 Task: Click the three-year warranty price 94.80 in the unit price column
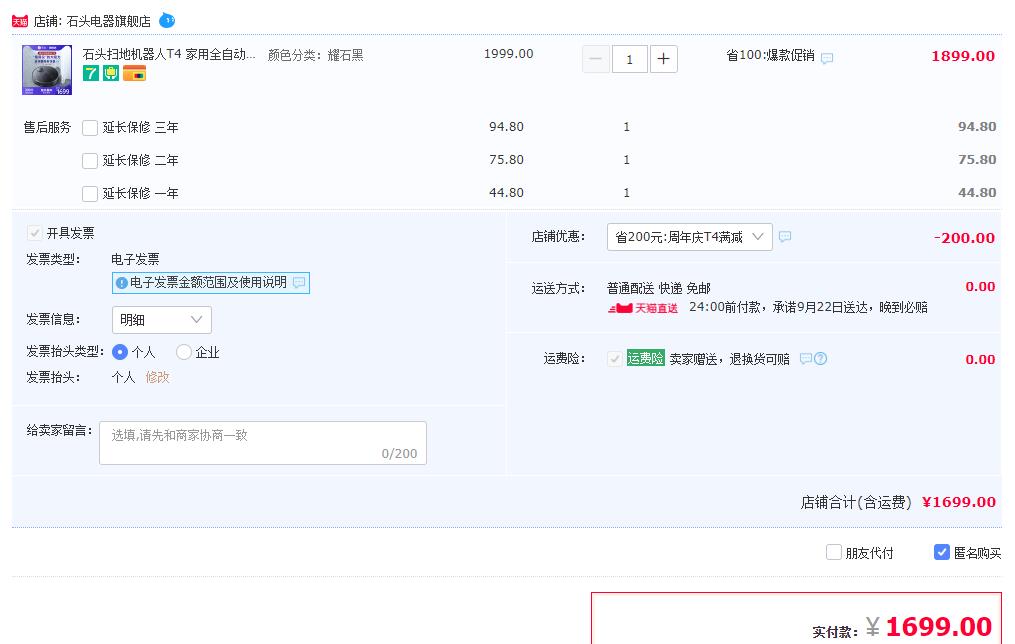[x=506, y=127]
